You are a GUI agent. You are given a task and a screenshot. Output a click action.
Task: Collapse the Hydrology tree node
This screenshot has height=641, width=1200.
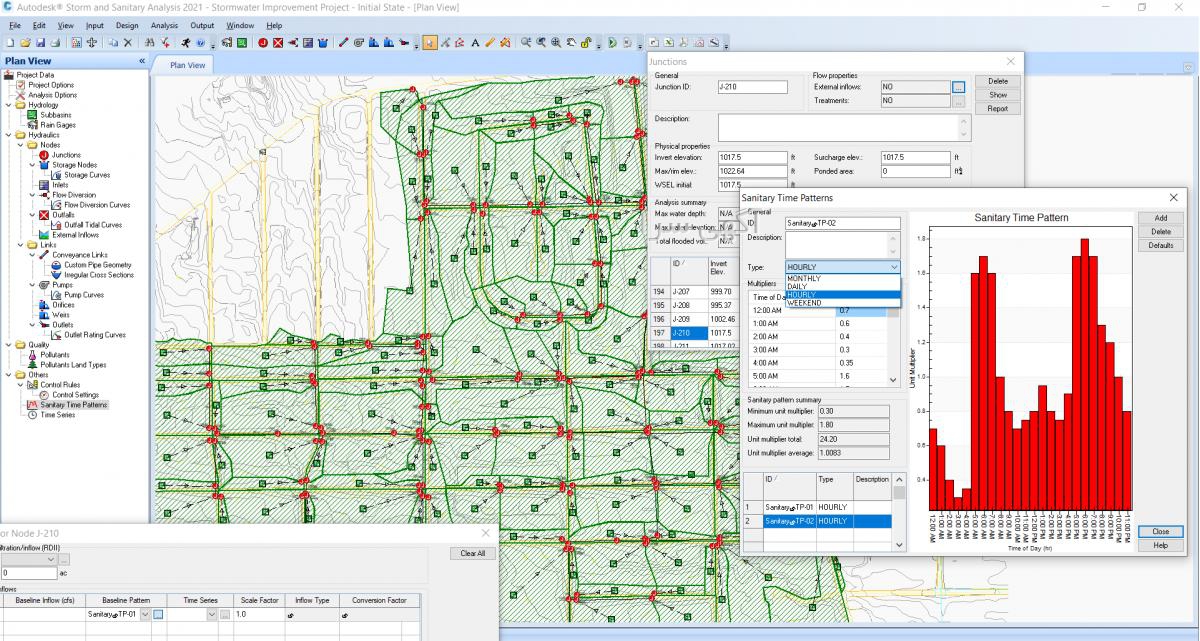click(9, 105)
